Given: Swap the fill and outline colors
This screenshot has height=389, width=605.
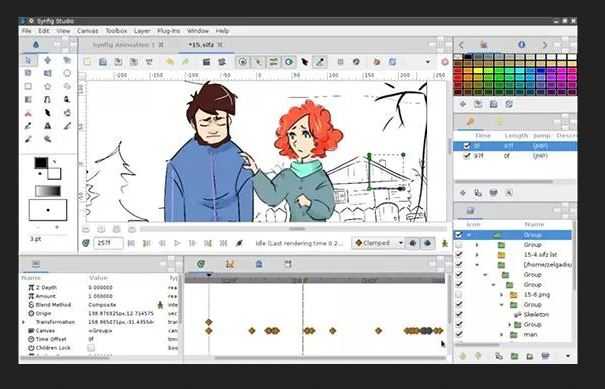Looking at the screenshot, I should (x=55, y=161).
